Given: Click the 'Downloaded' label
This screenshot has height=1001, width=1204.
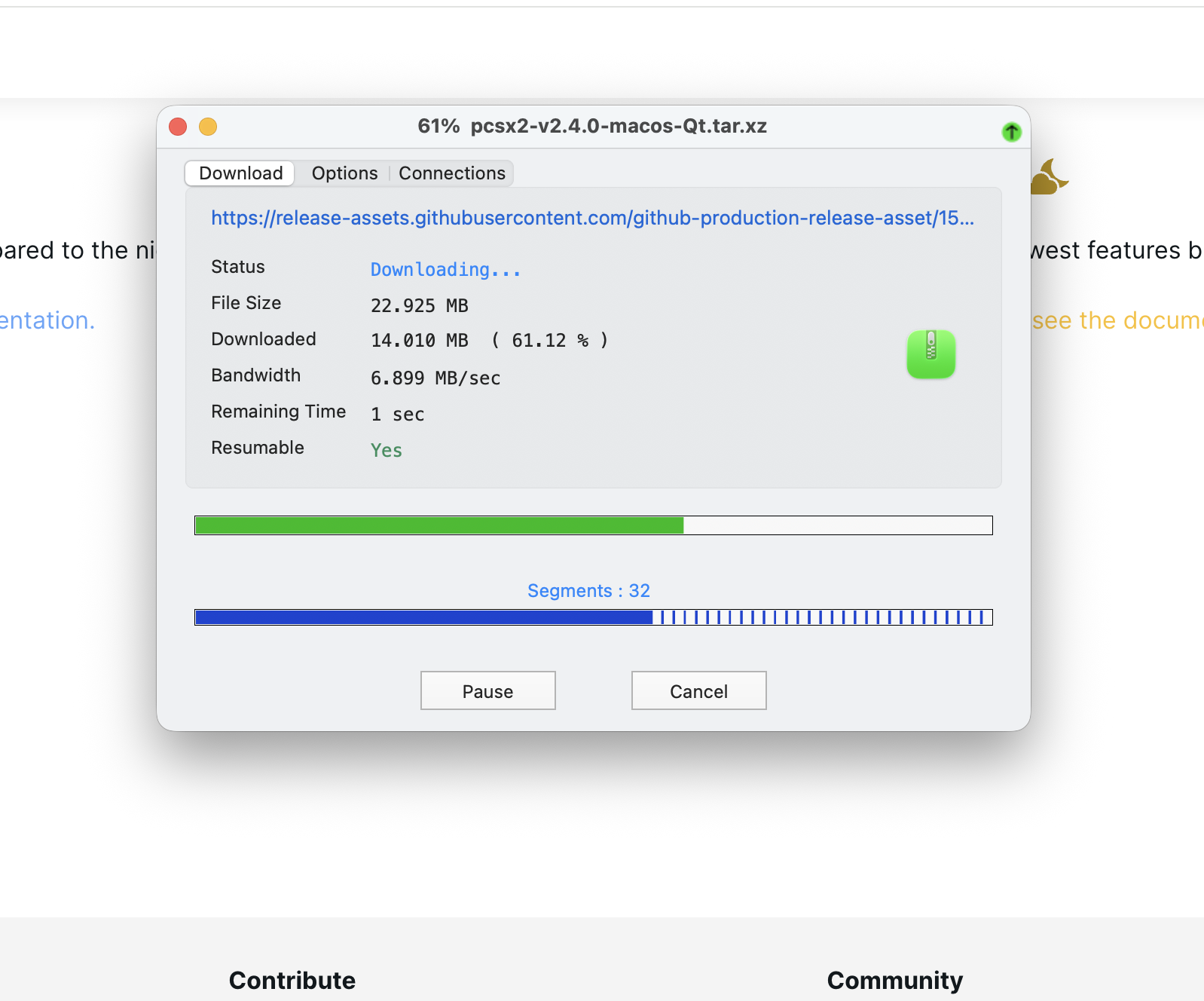Looking at the screenshot, I should pyautogui.click(x=264, y=339).
